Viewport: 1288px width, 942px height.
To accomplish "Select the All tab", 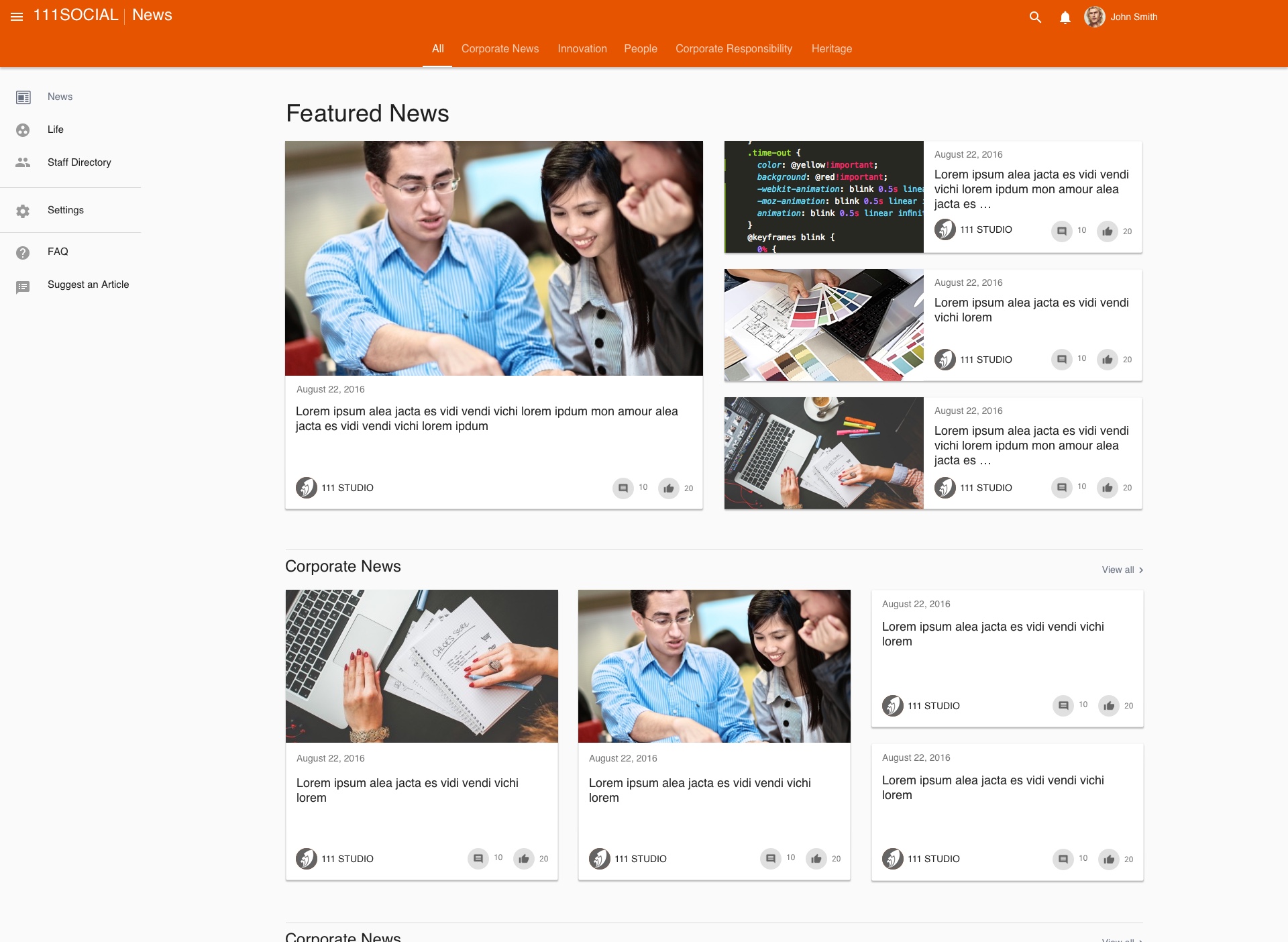I will tap(438, 49).
